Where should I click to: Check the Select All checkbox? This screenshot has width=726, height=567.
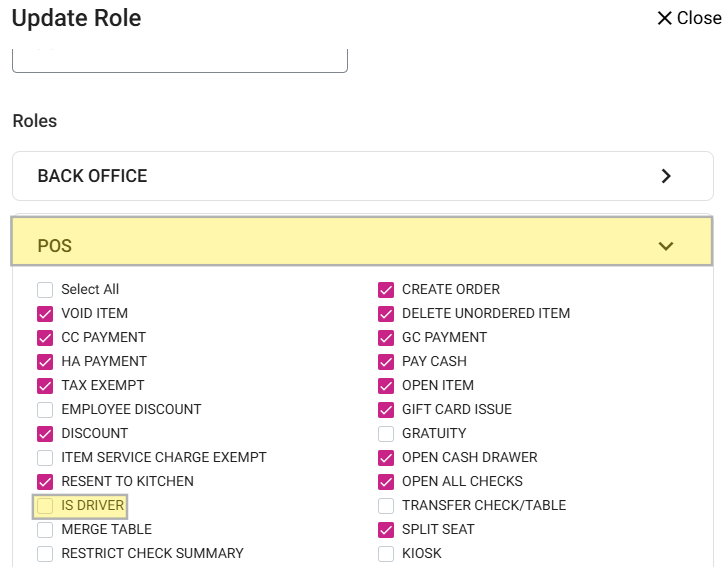(x=45, y=290)
